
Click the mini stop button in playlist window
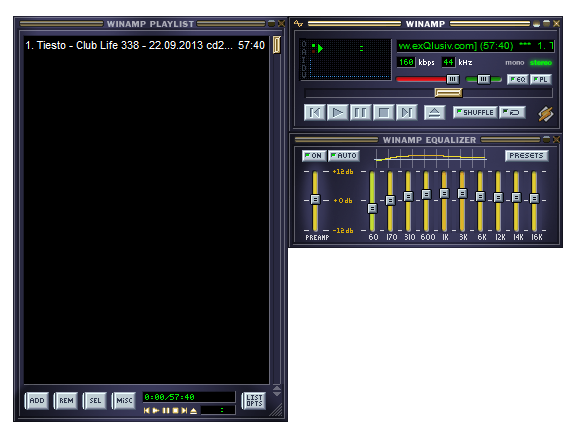(x=175, y=410)
